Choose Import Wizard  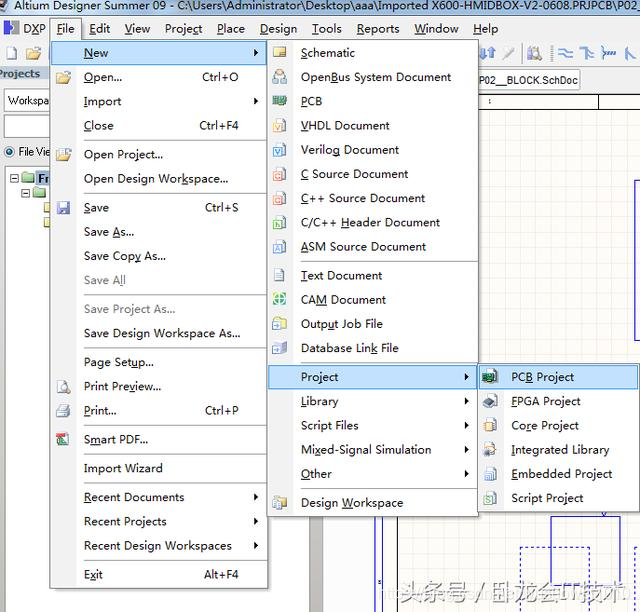tap(159, 468)
